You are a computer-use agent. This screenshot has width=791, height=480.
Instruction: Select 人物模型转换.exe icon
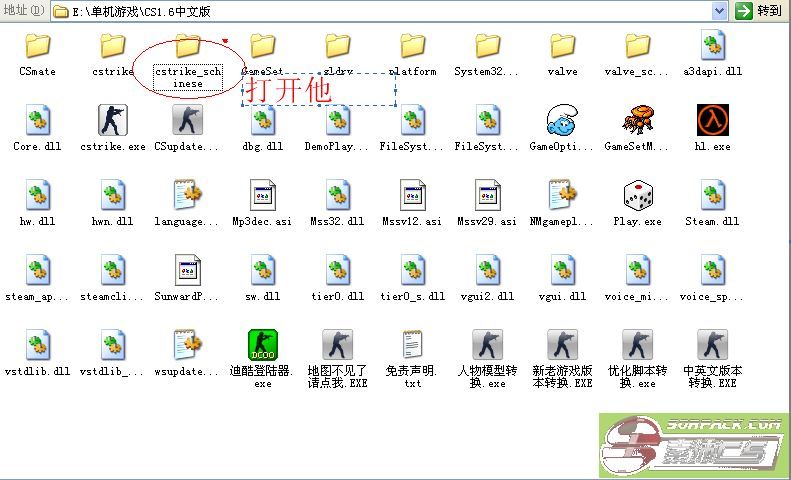coord(487,345)
